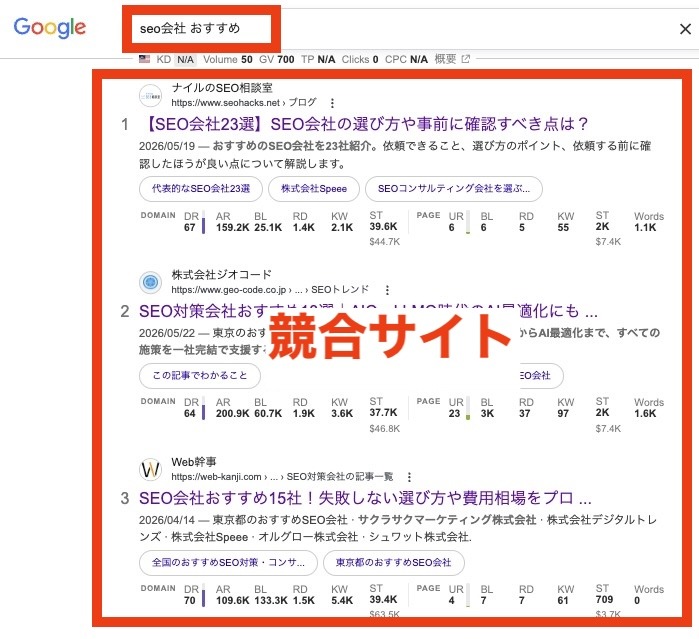Click the ST value 37.7K
The image size is (699, 639).
click(x=383, y=412)
